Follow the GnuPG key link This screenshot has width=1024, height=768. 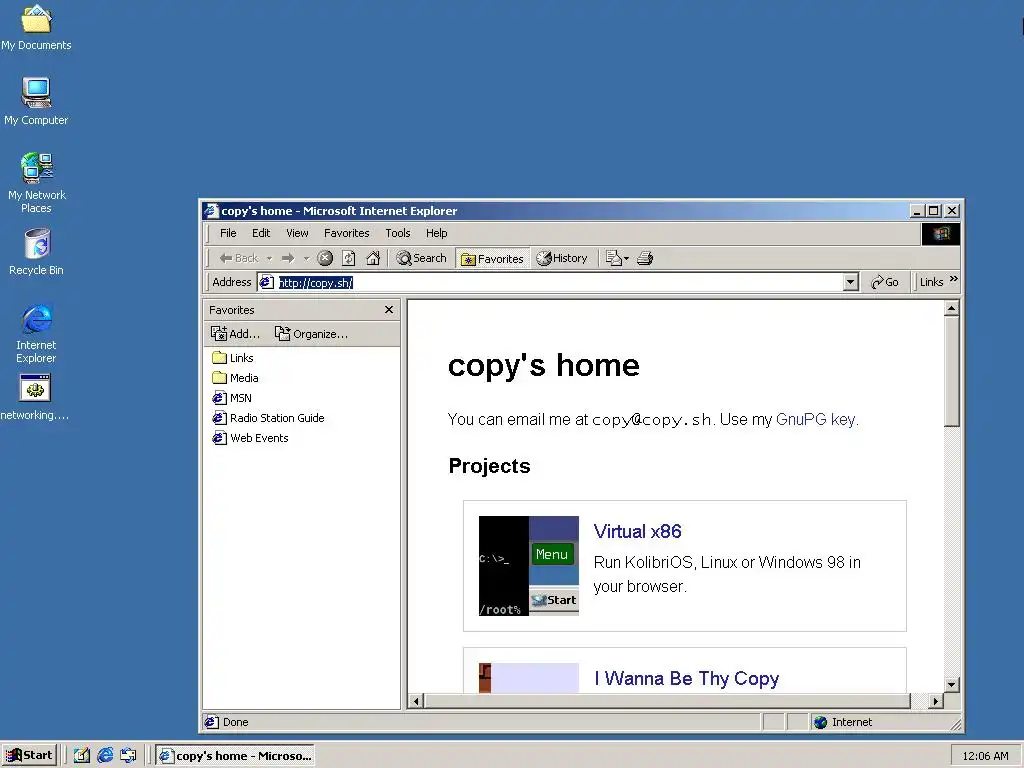[816, 419]
